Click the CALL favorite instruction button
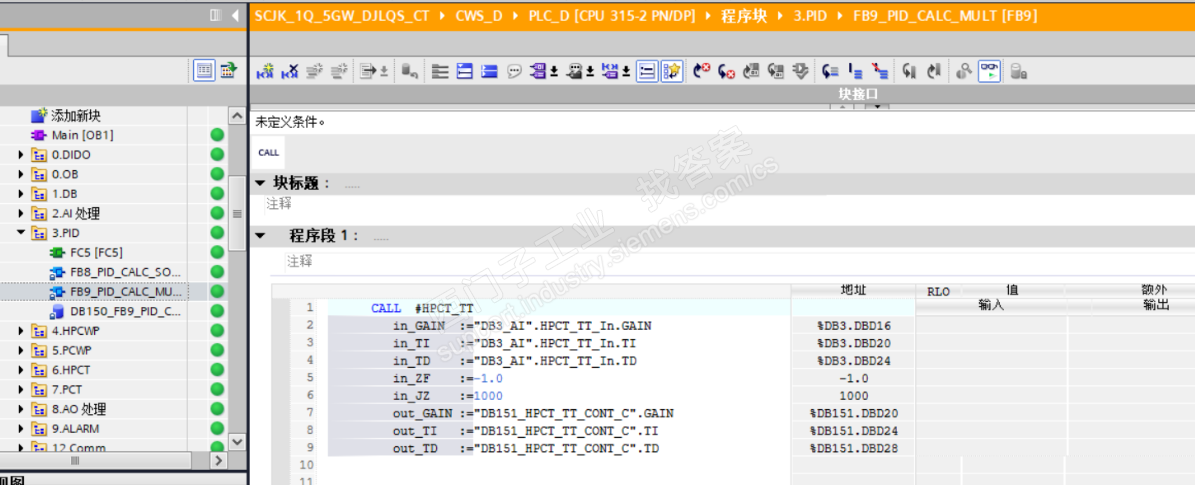 tap(268, 153)
